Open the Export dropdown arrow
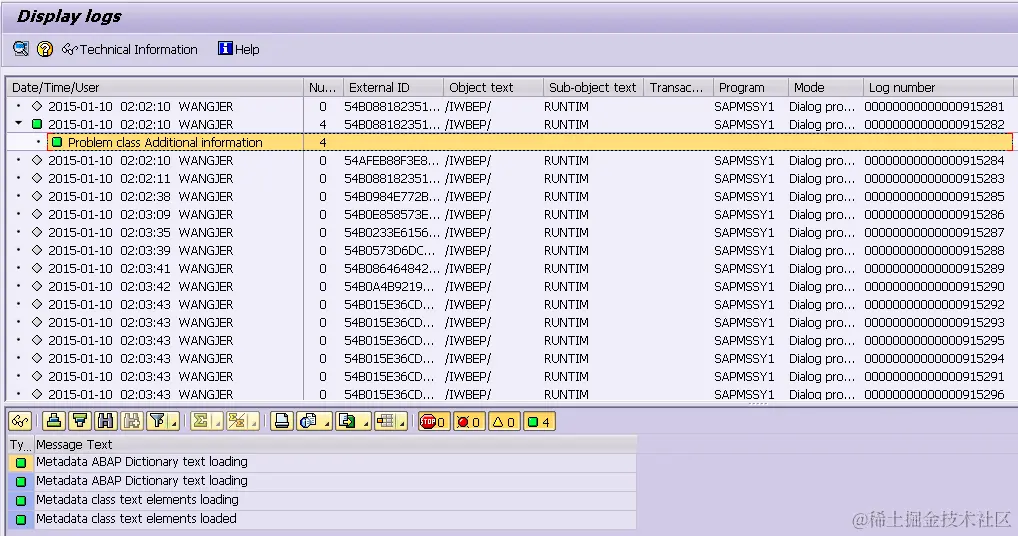The image size is (1018, 536). (366, 422)
